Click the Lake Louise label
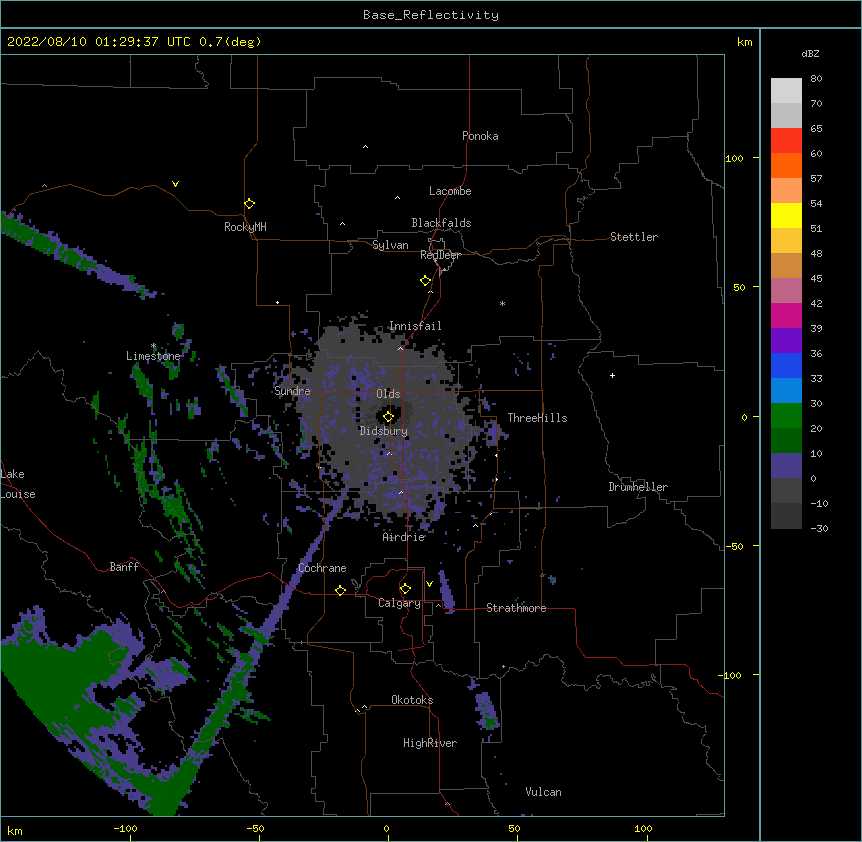 (18, 484)
